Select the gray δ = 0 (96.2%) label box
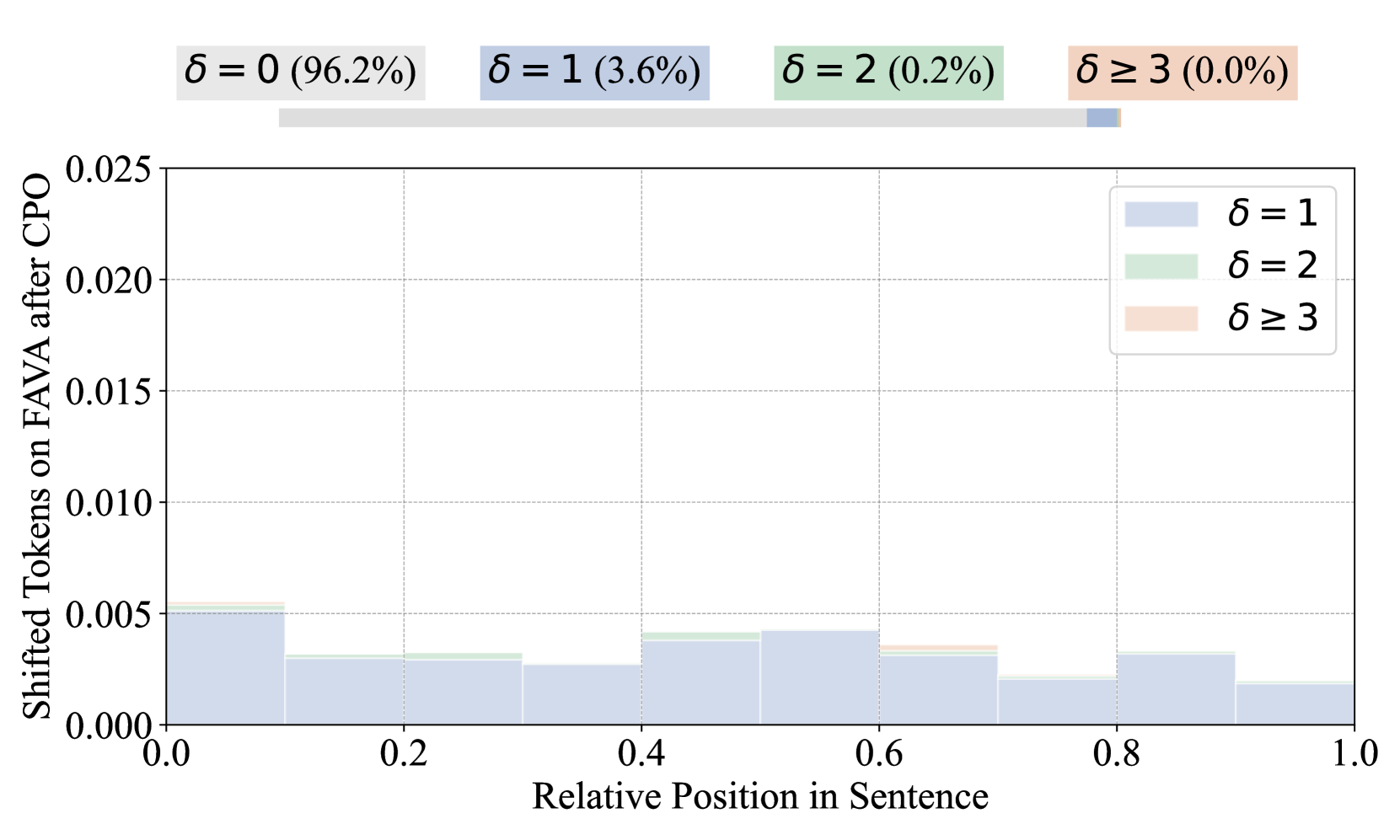This screenshot has width=1400, height=840. point(300,72)
